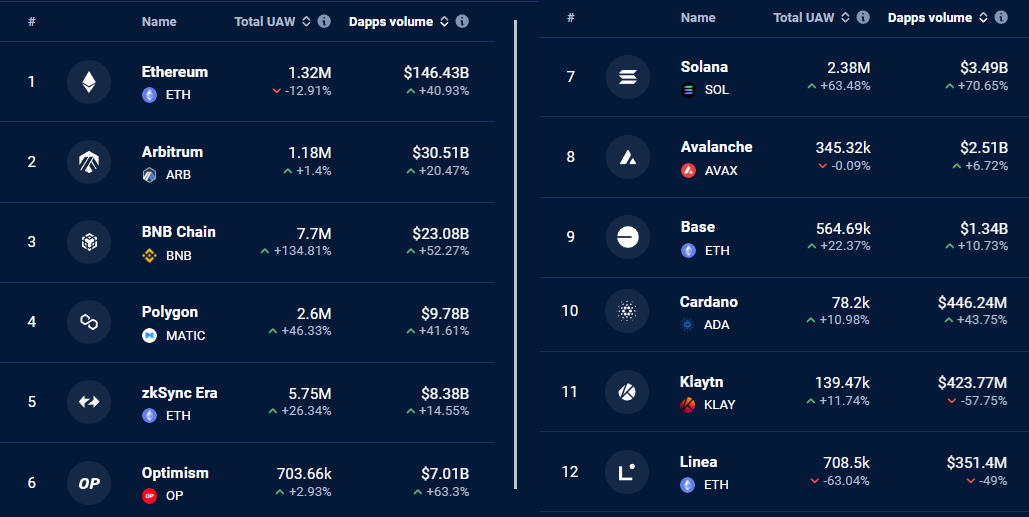Click the Avalanche chain logo icon
The width and height of the screenshot is (1029, 517).
coord(628,157)
